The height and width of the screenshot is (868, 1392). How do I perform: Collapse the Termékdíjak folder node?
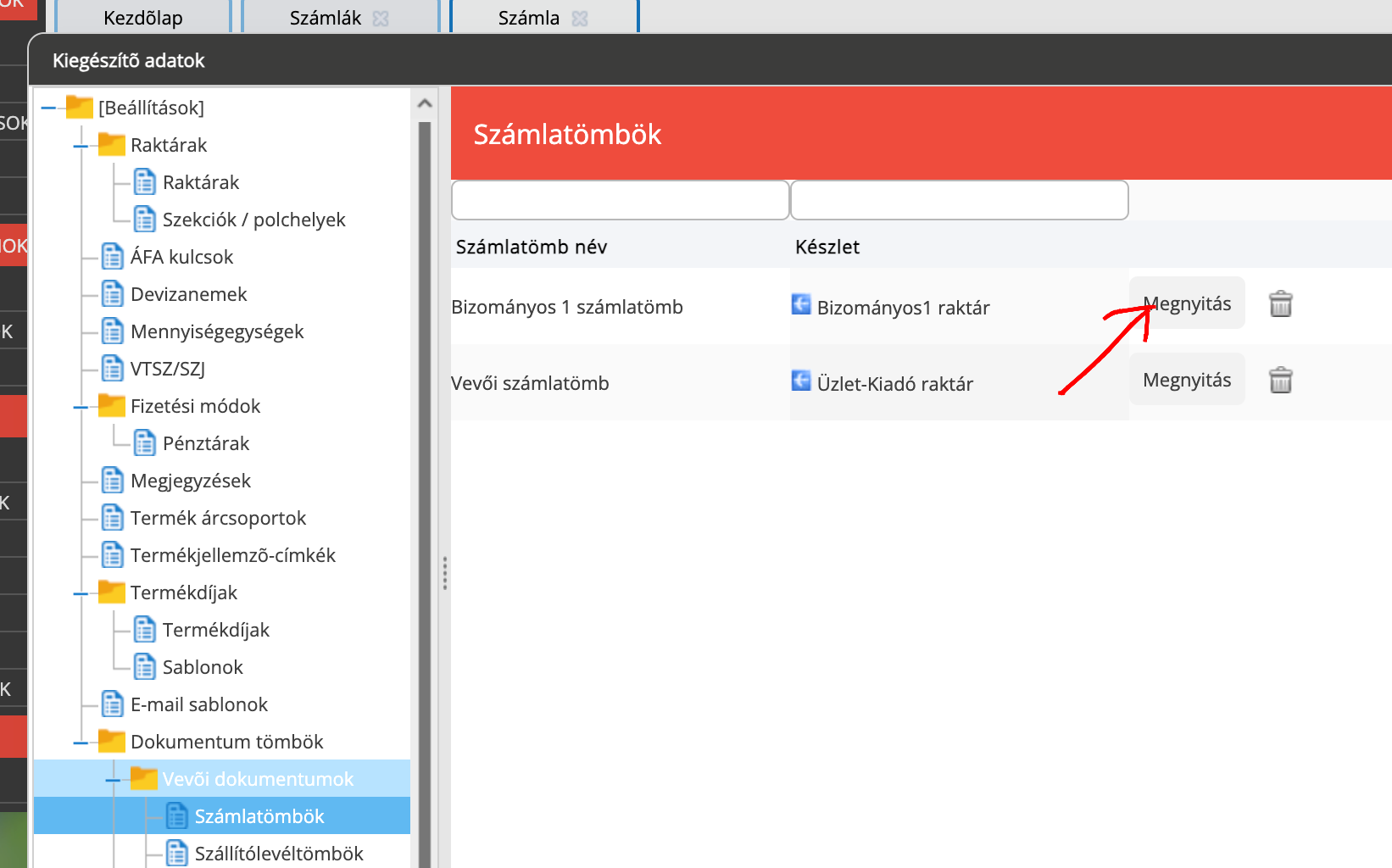click(x=81, y=593)
